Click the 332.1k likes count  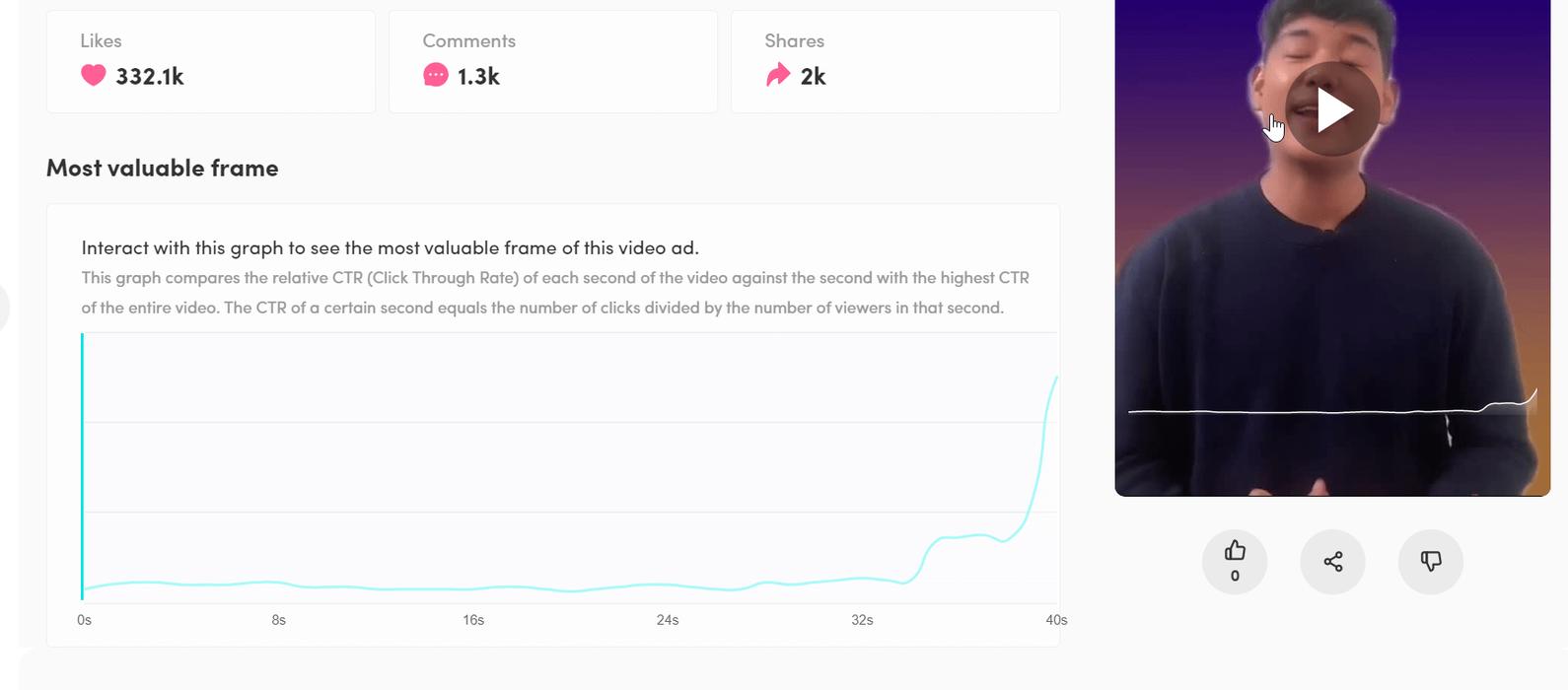point(150,77)
